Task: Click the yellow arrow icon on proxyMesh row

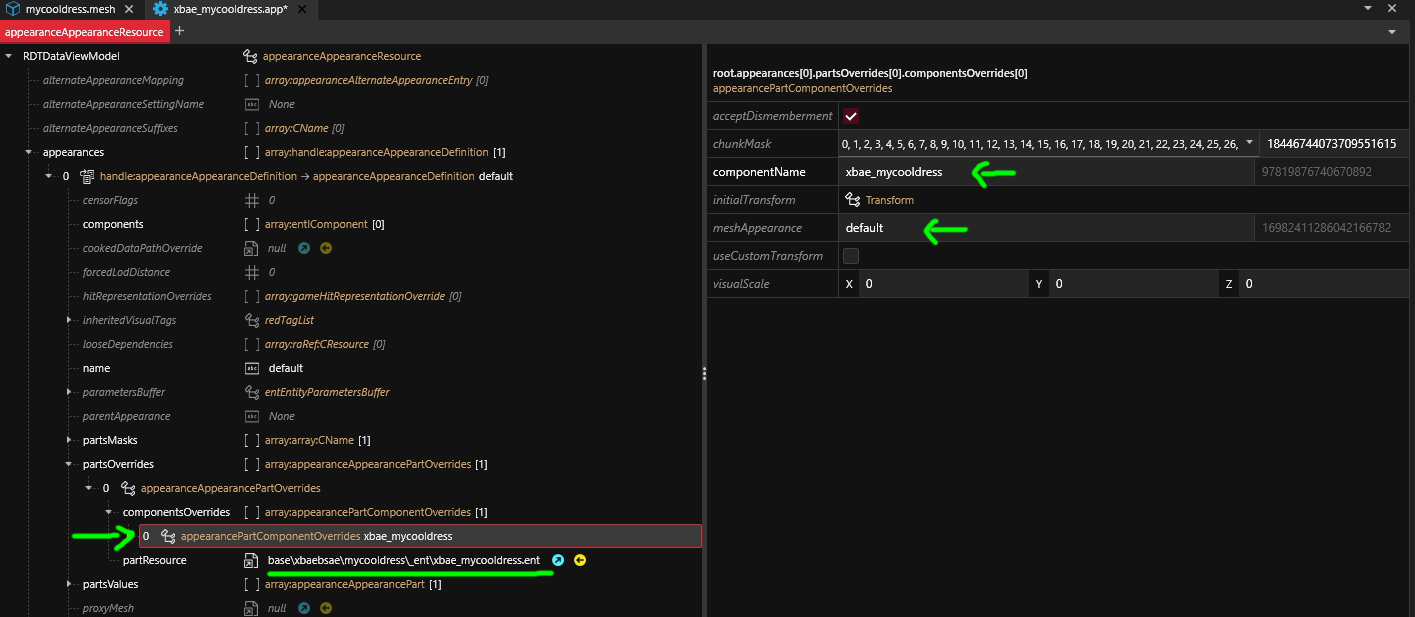Action: 325,607
